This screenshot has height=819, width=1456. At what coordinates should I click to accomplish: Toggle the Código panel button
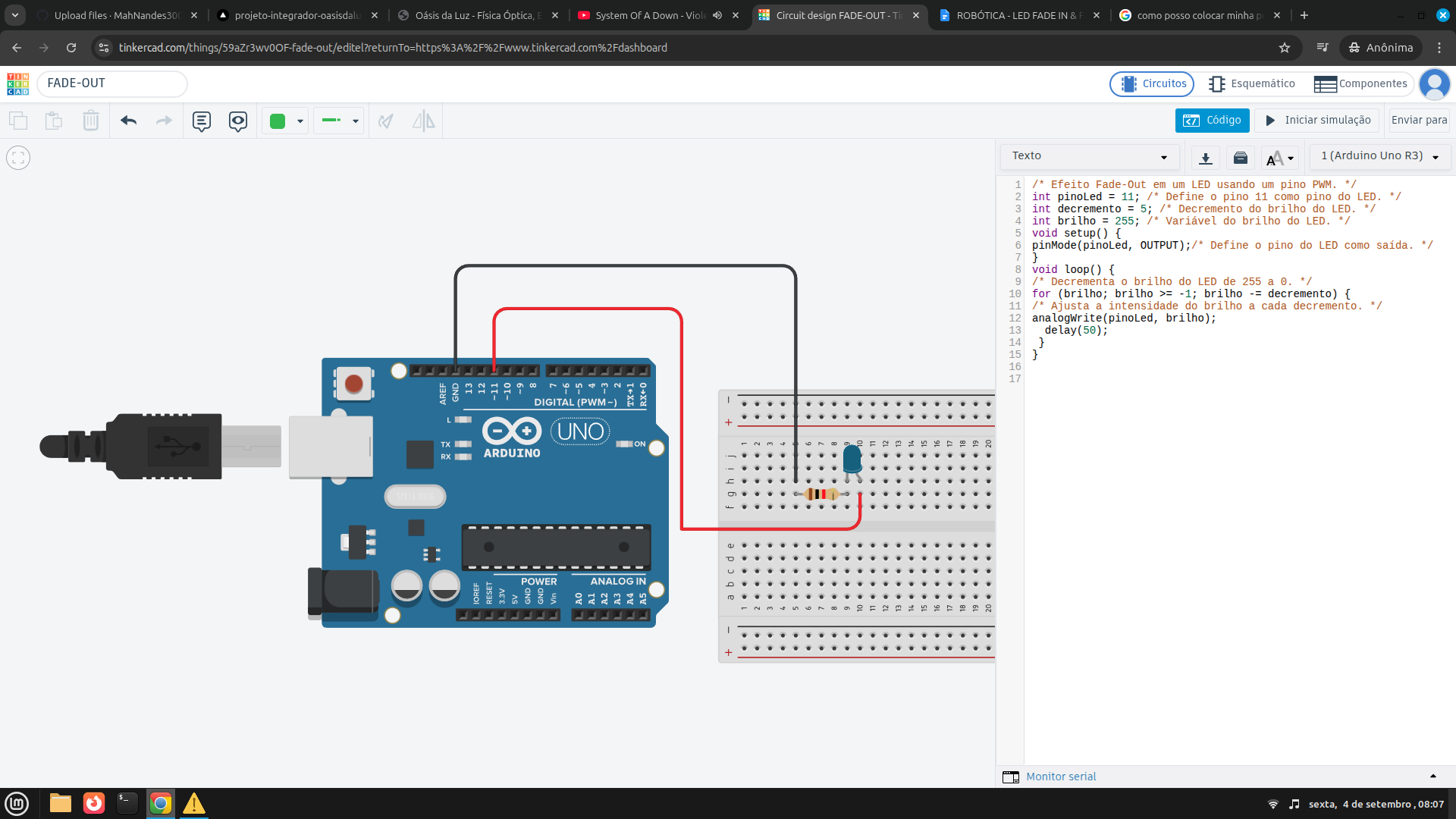tap(1212, 121)
